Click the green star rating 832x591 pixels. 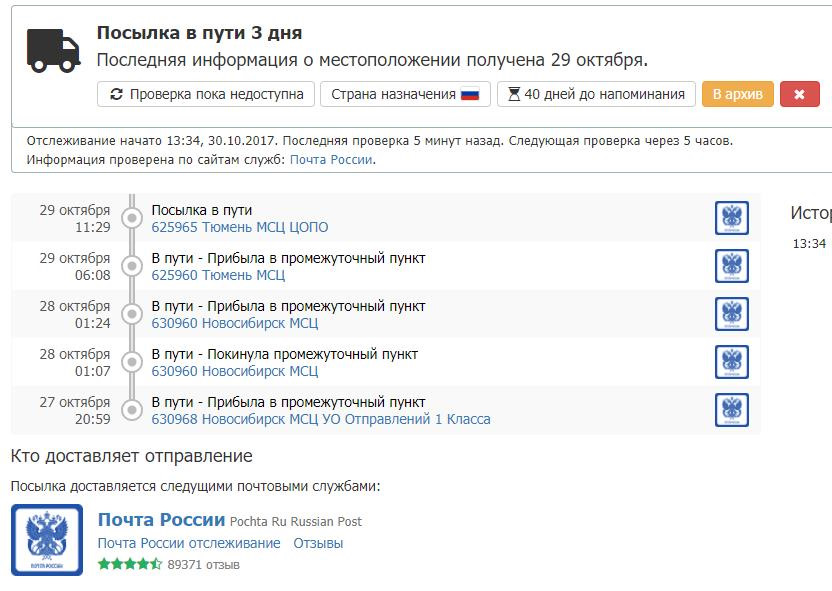pyautogui.click(x=130, y=564)
